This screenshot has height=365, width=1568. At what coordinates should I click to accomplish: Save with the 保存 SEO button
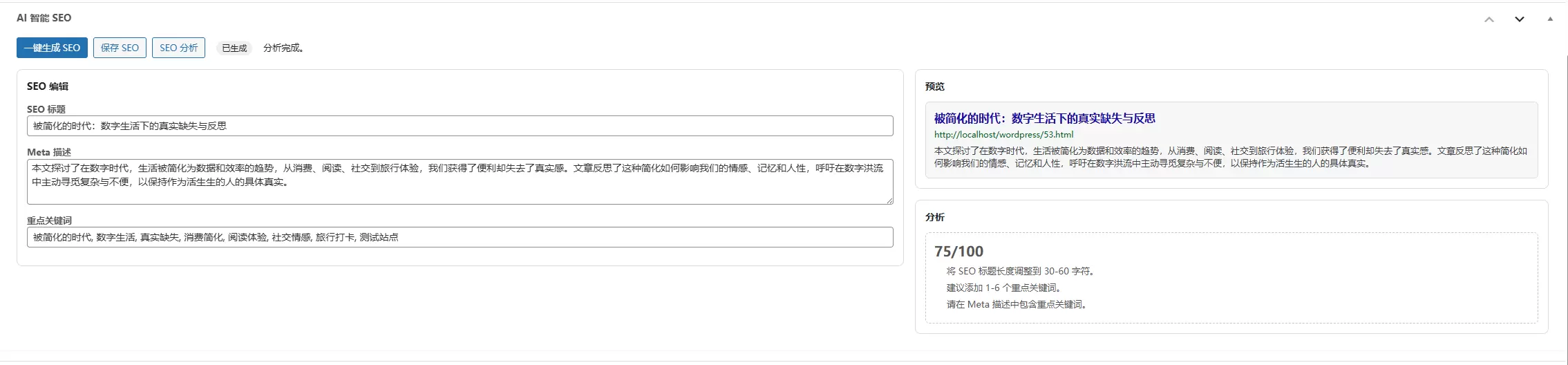(120, 48)
